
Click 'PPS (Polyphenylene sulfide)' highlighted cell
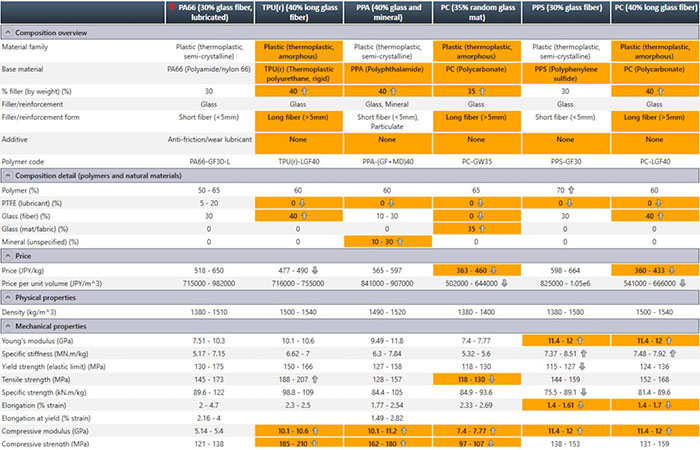[x=566, y=74]
